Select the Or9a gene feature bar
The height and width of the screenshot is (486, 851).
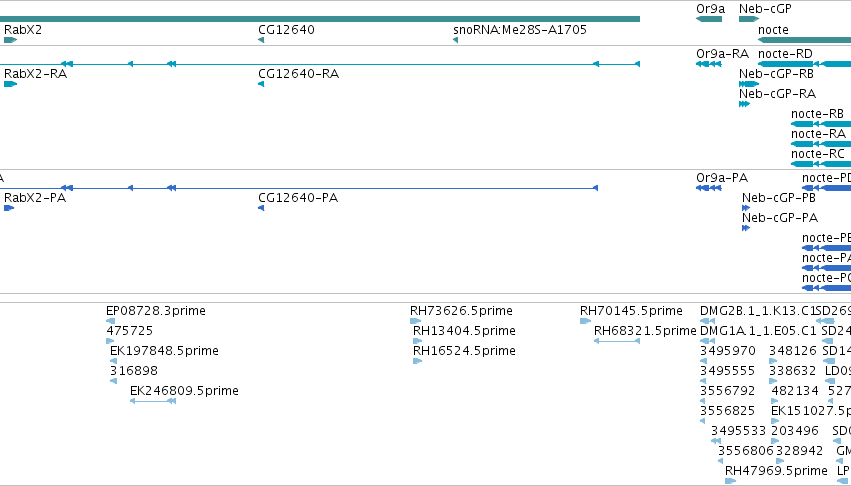tap(709, 19)
